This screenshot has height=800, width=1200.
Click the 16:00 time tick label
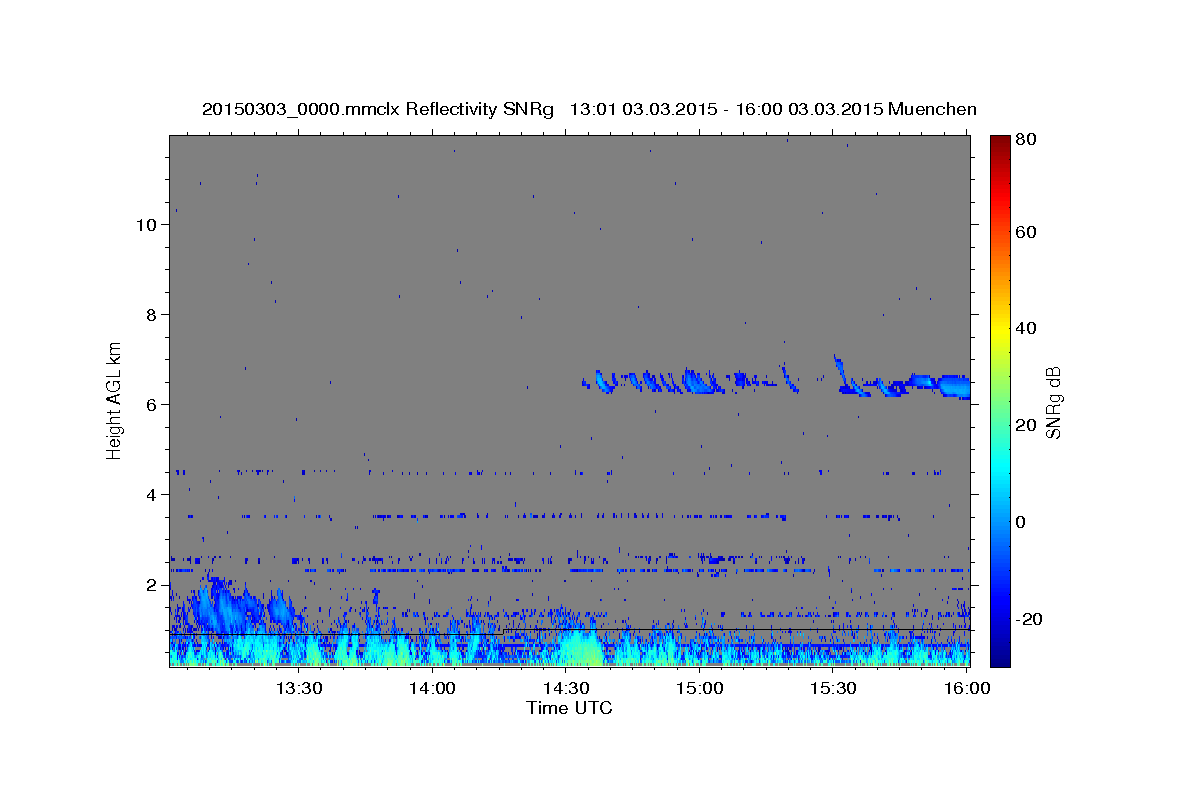[966, 688]
